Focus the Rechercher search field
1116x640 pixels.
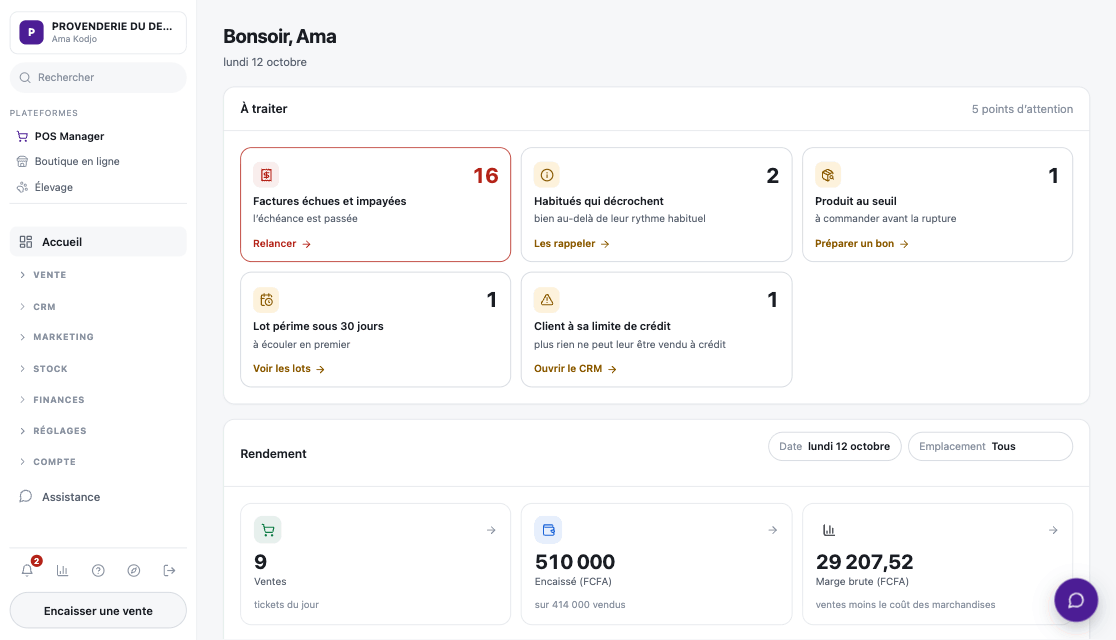click(x=98, y=78)
